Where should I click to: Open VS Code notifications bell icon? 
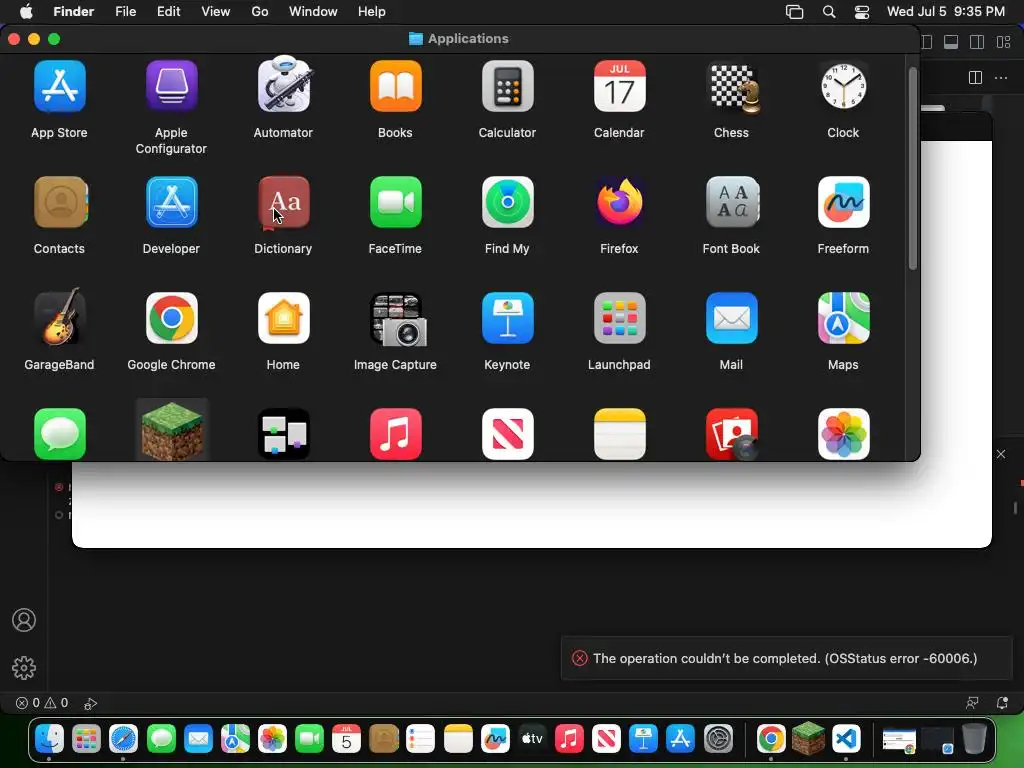click(1002, 703)
